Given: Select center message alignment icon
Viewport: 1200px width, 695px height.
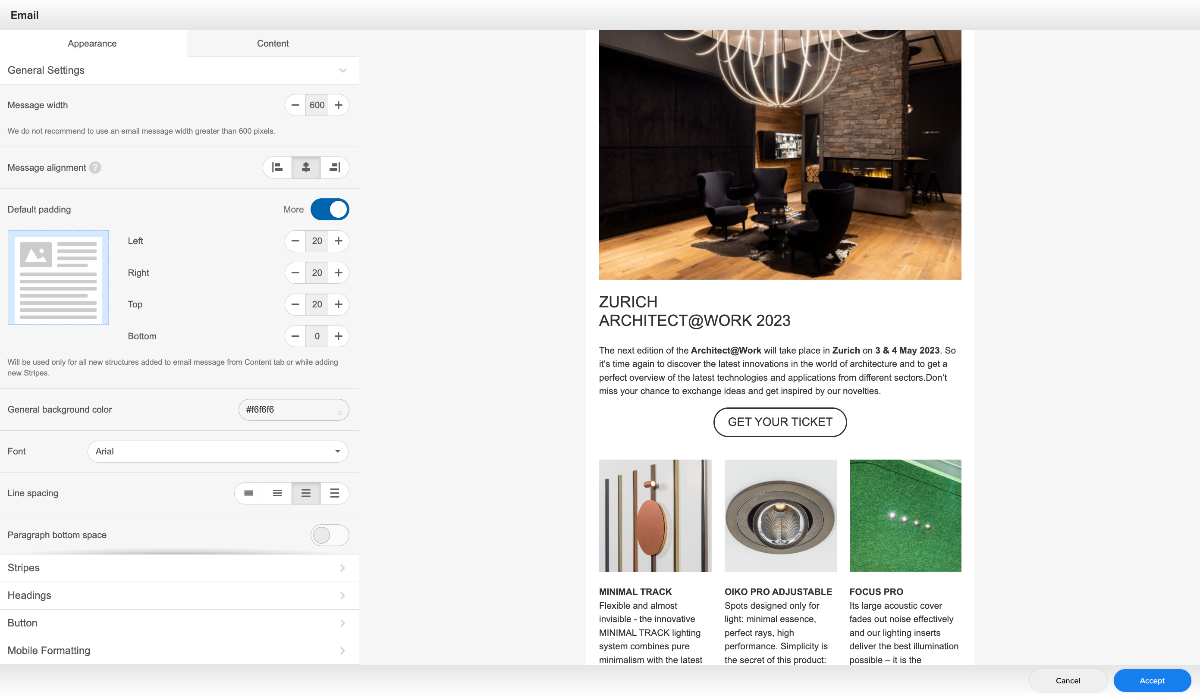Looking at the screenshot, I should [x=306, y=167].
